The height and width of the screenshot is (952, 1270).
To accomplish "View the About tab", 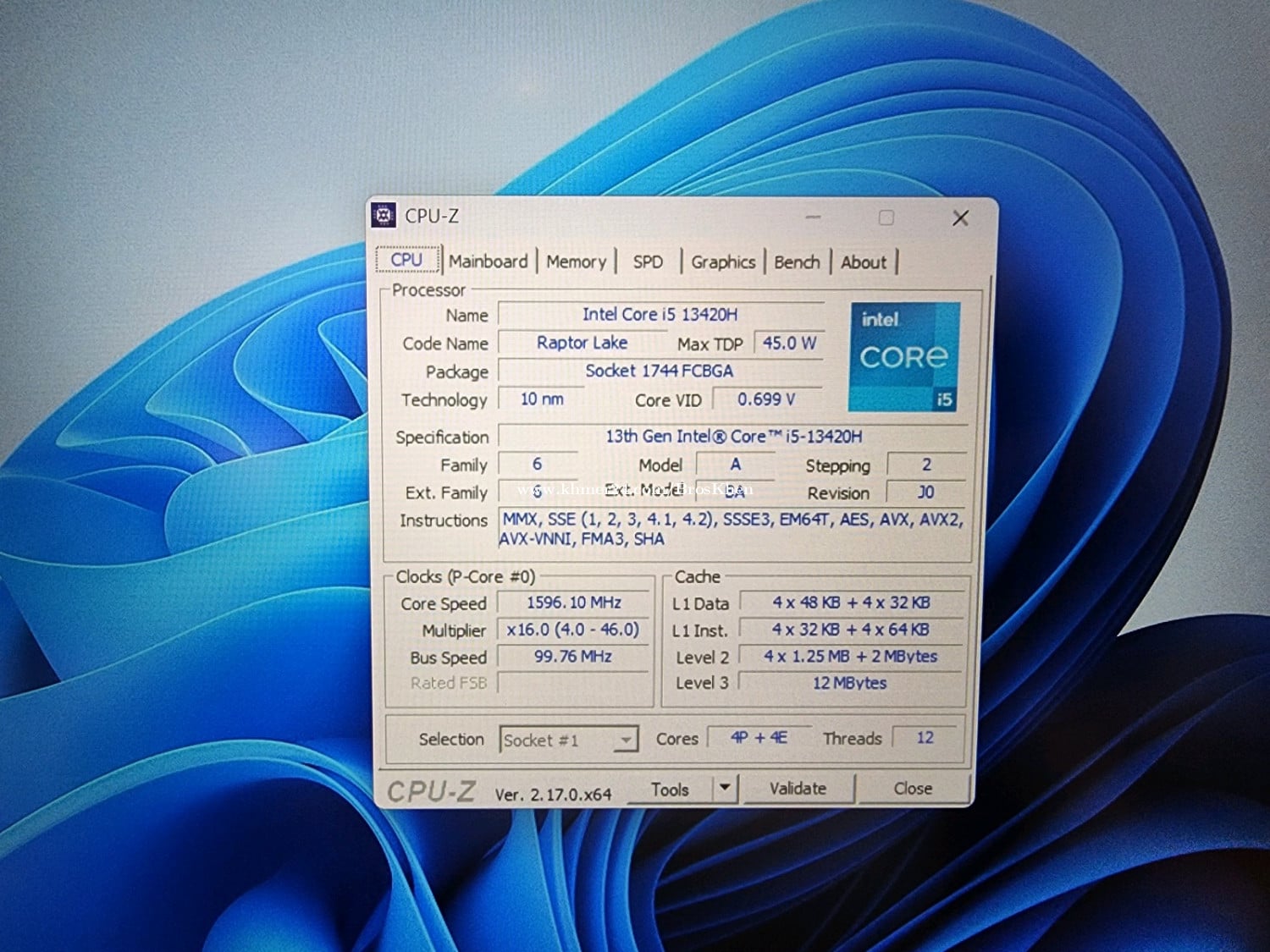I will pyautogui.click(x=863, y=262).
